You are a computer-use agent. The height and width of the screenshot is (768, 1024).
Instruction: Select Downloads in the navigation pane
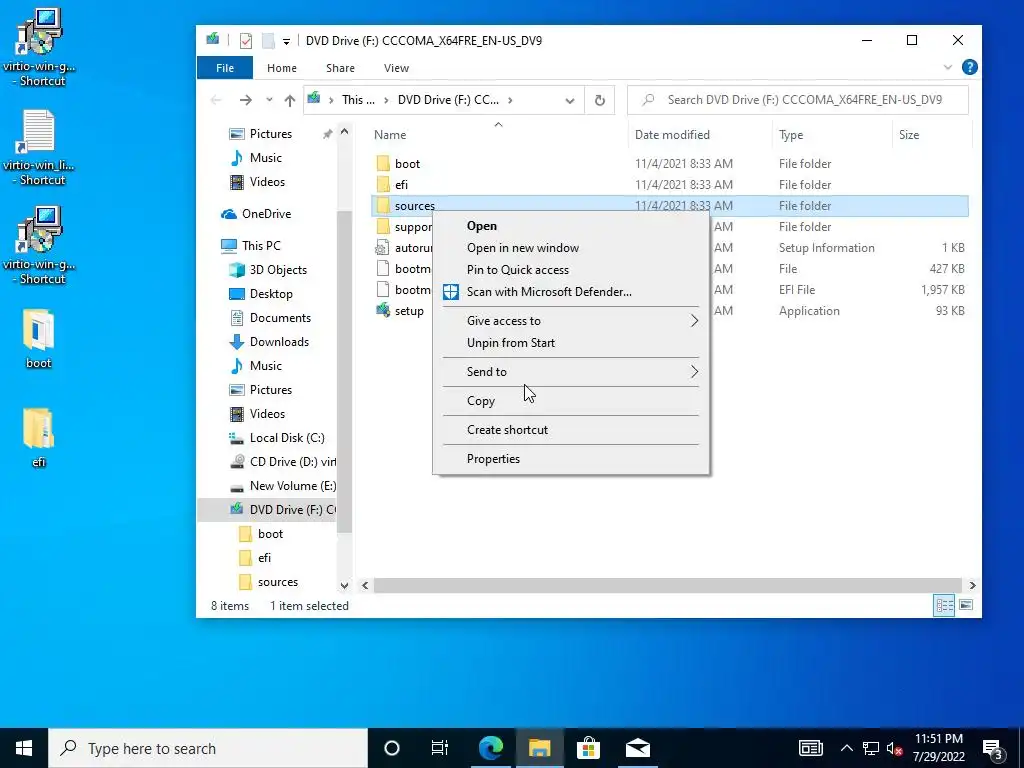[279, 342]
